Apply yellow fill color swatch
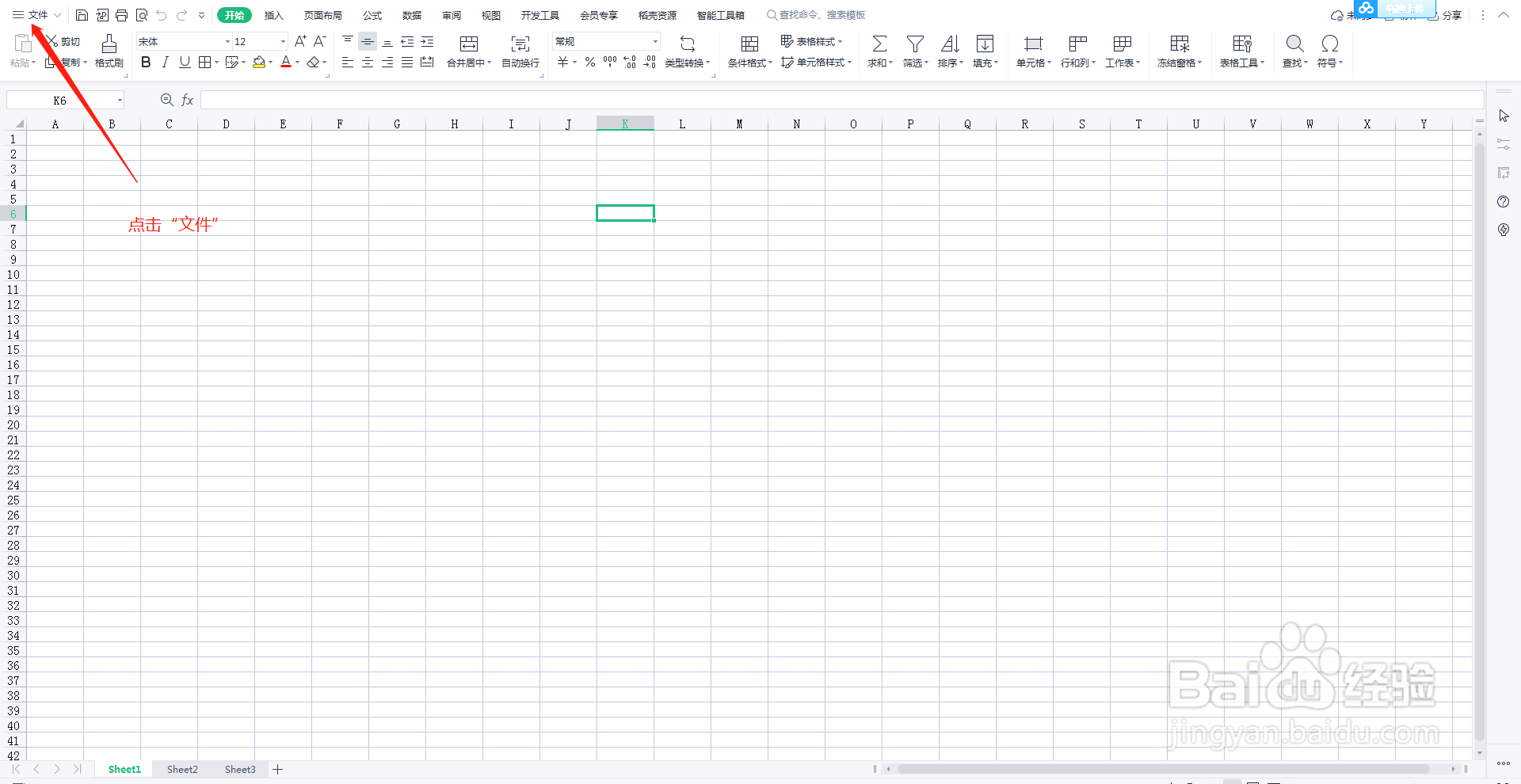Viewport: 1521px width, 784px height. 258,62
